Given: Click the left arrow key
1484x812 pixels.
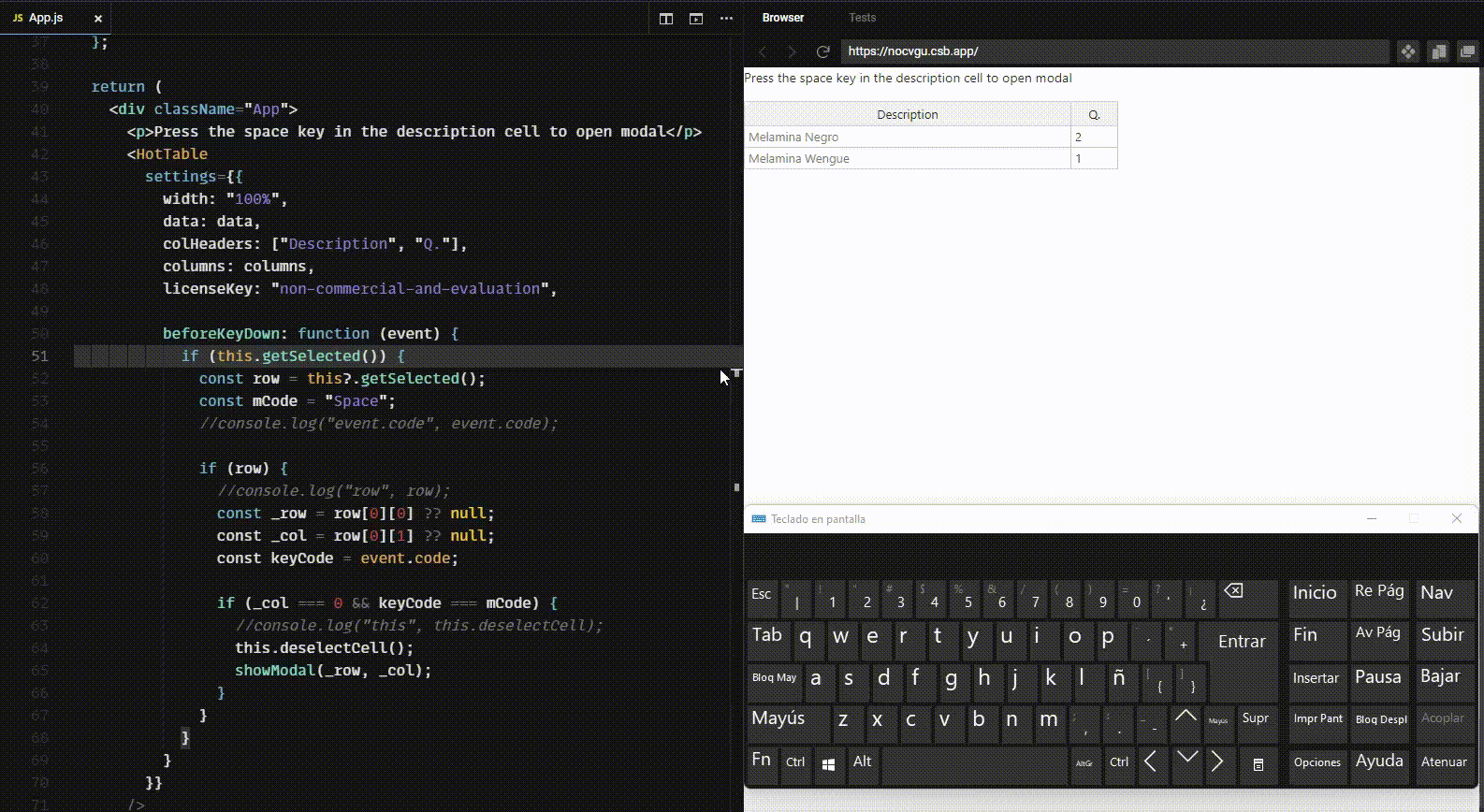Looking at the screenshot, I should point(1152,764).
